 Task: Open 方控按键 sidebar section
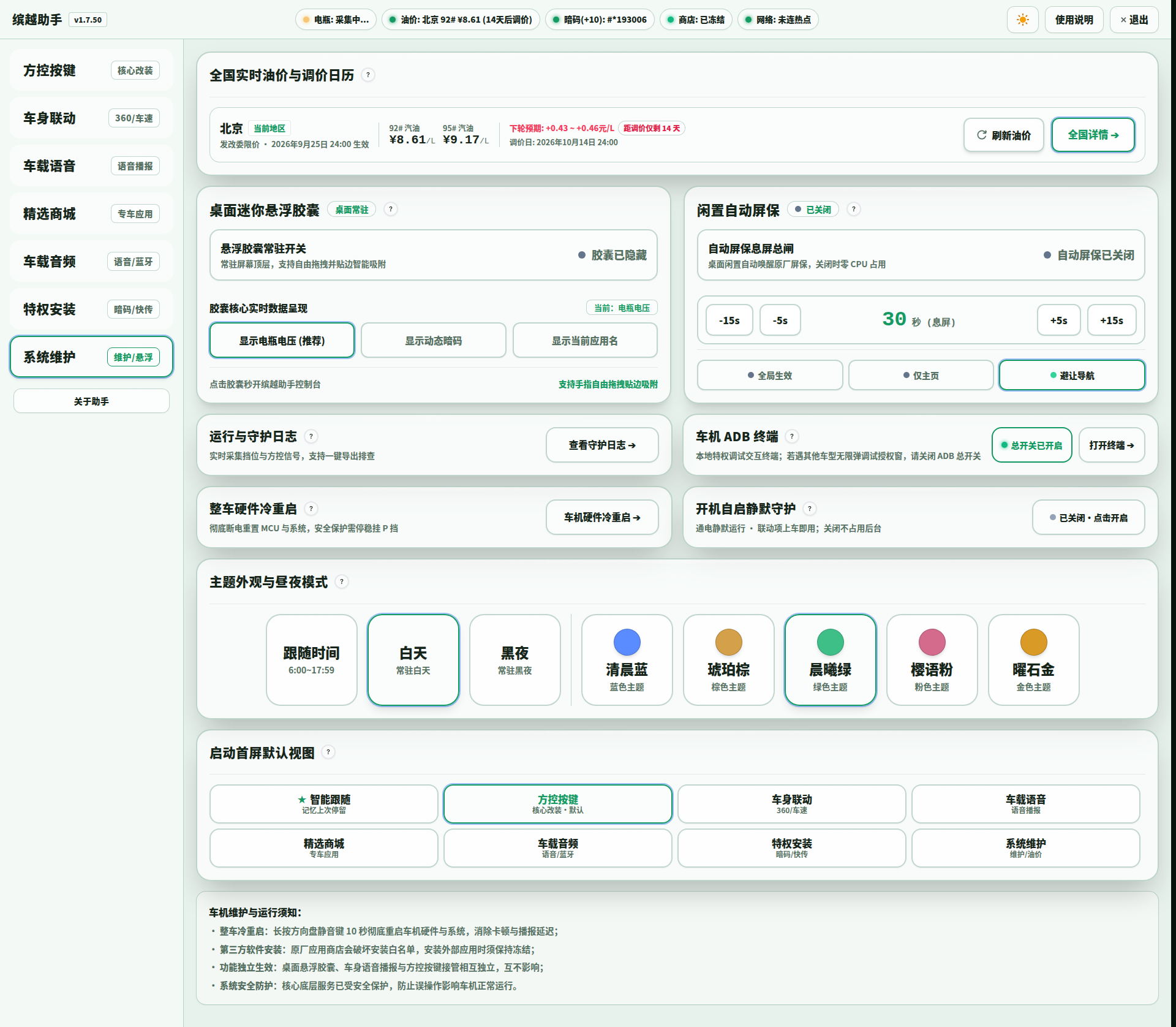91,70
